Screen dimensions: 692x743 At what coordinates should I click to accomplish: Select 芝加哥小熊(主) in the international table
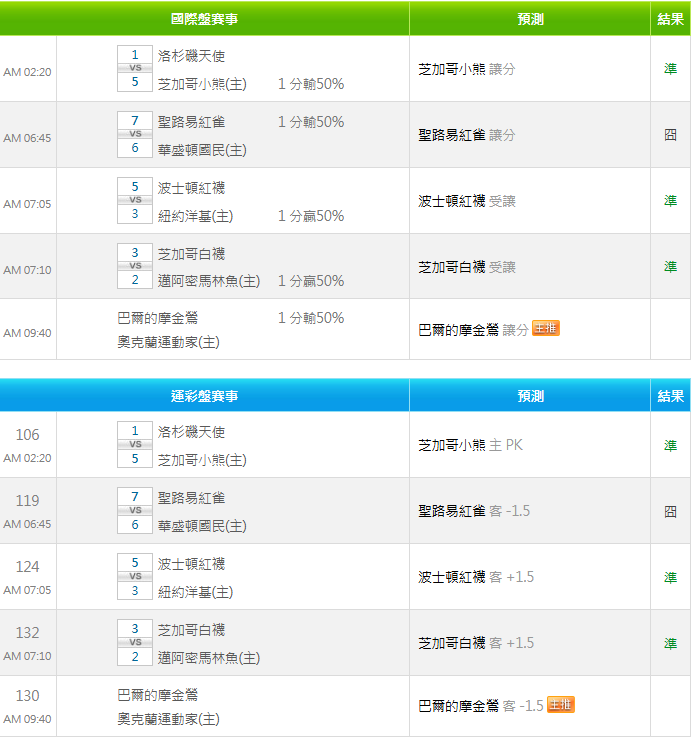coord(202,84)
